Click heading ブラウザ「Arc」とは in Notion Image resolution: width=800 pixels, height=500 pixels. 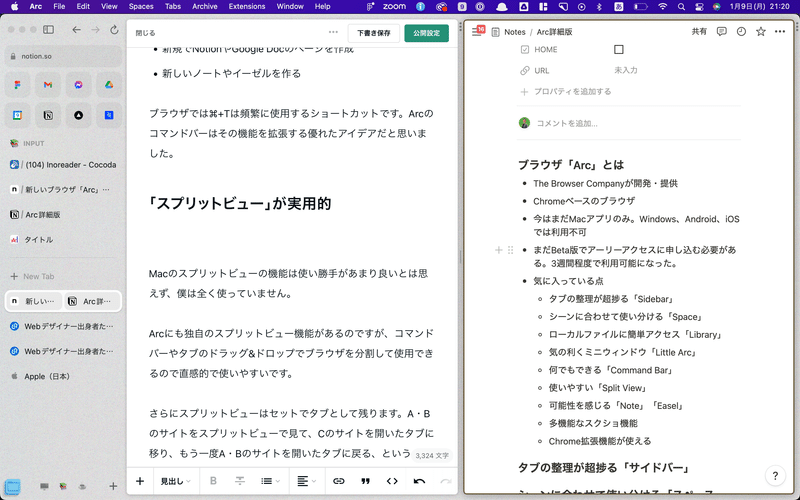pos(571,165)
